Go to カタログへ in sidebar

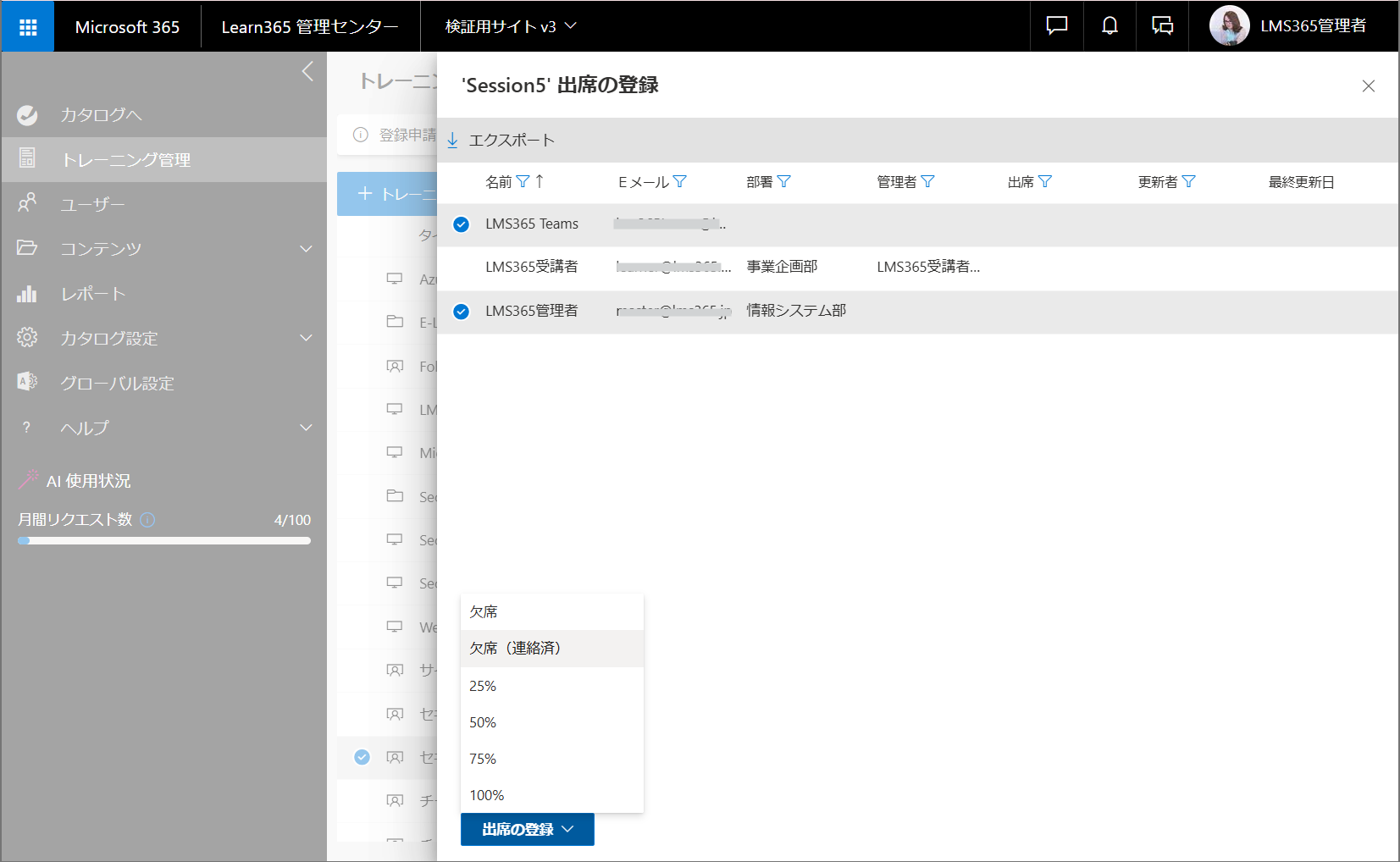tap(163, 115)
